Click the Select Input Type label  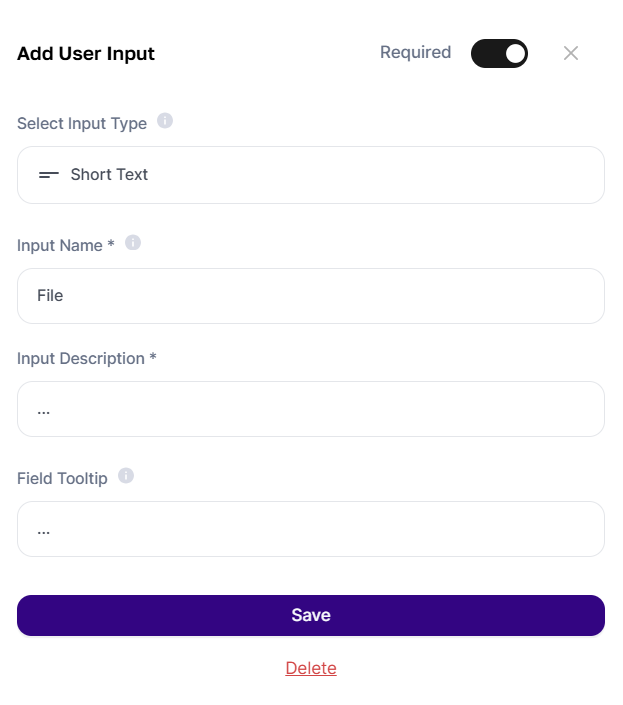pyautogui.click(x=82, y=123)
